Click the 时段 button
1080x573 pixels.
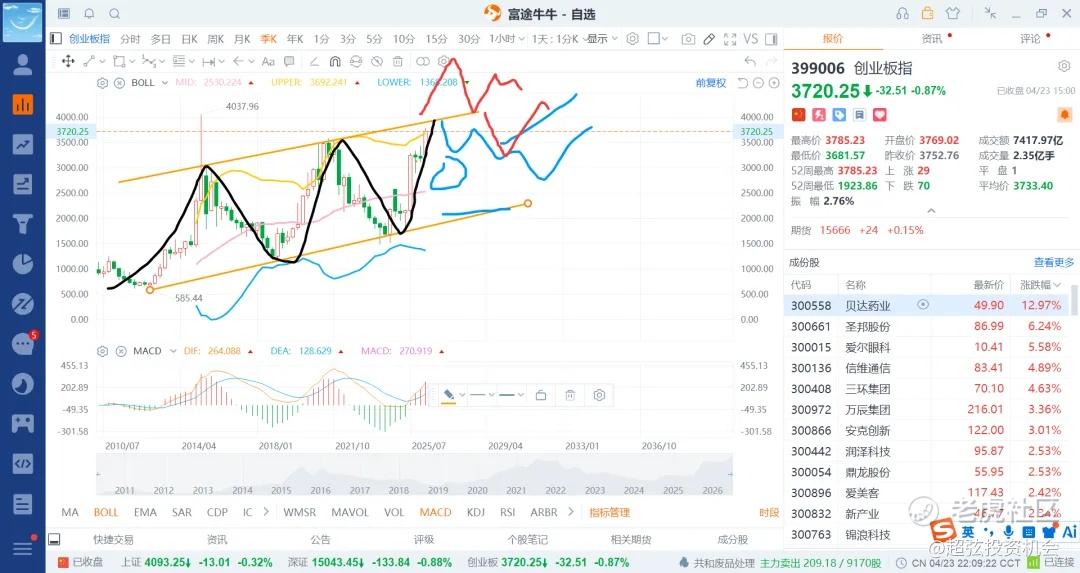769,512
